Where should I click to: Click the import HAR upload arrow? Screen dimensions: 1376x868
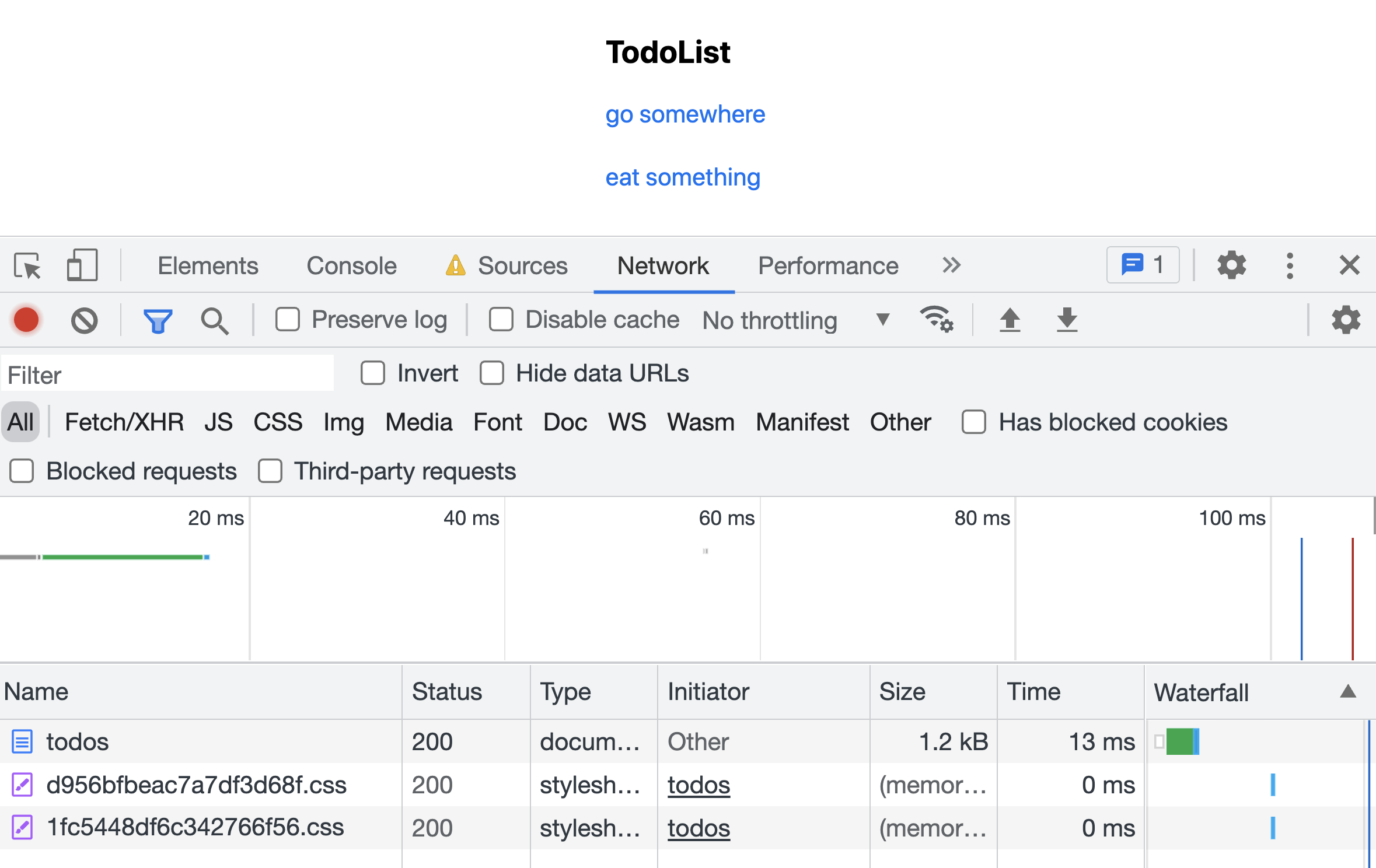click(x=1010, y=320)
